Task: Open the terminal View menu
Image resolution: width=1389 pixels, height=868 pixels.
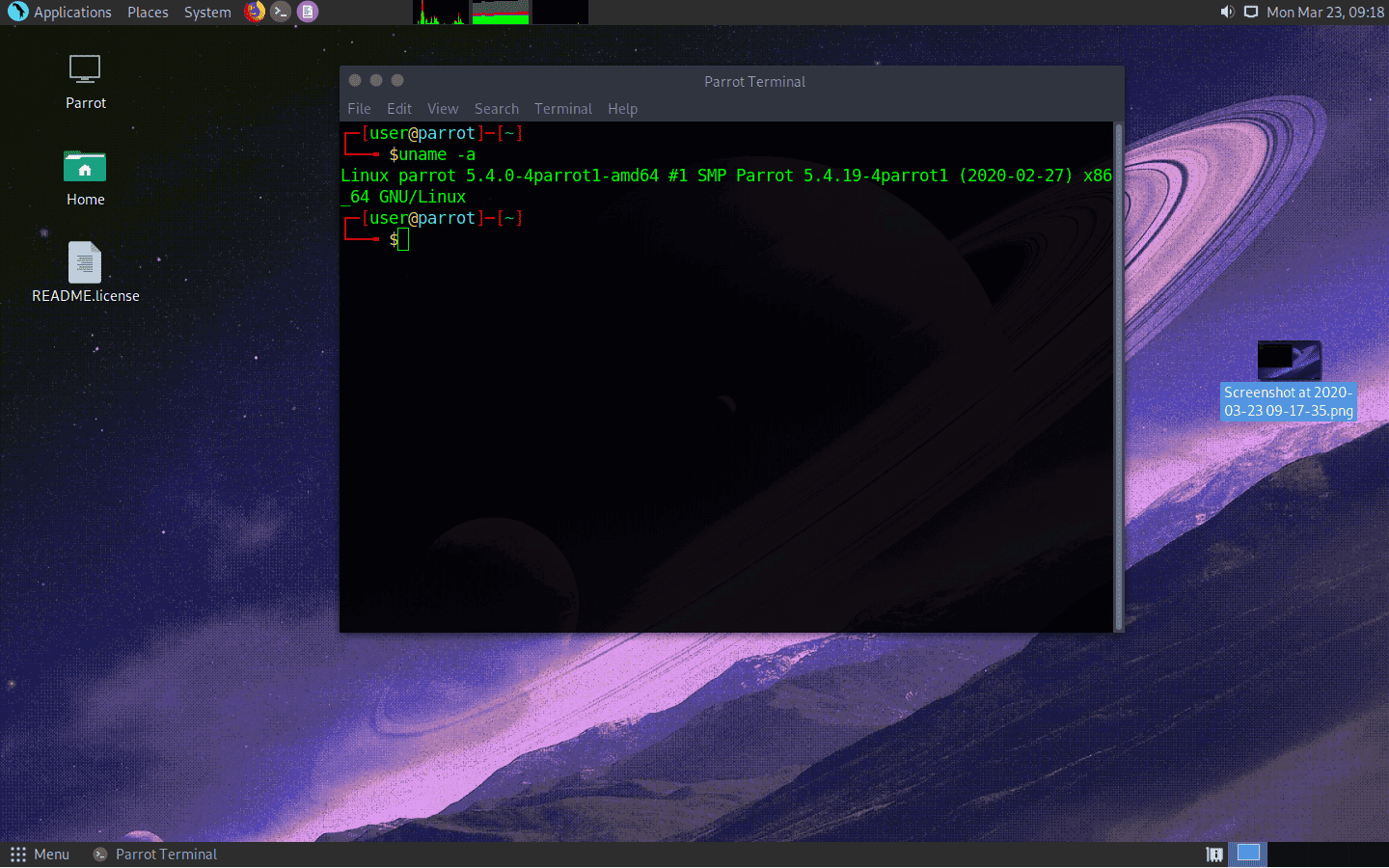Action: click(x=443, y=109)
